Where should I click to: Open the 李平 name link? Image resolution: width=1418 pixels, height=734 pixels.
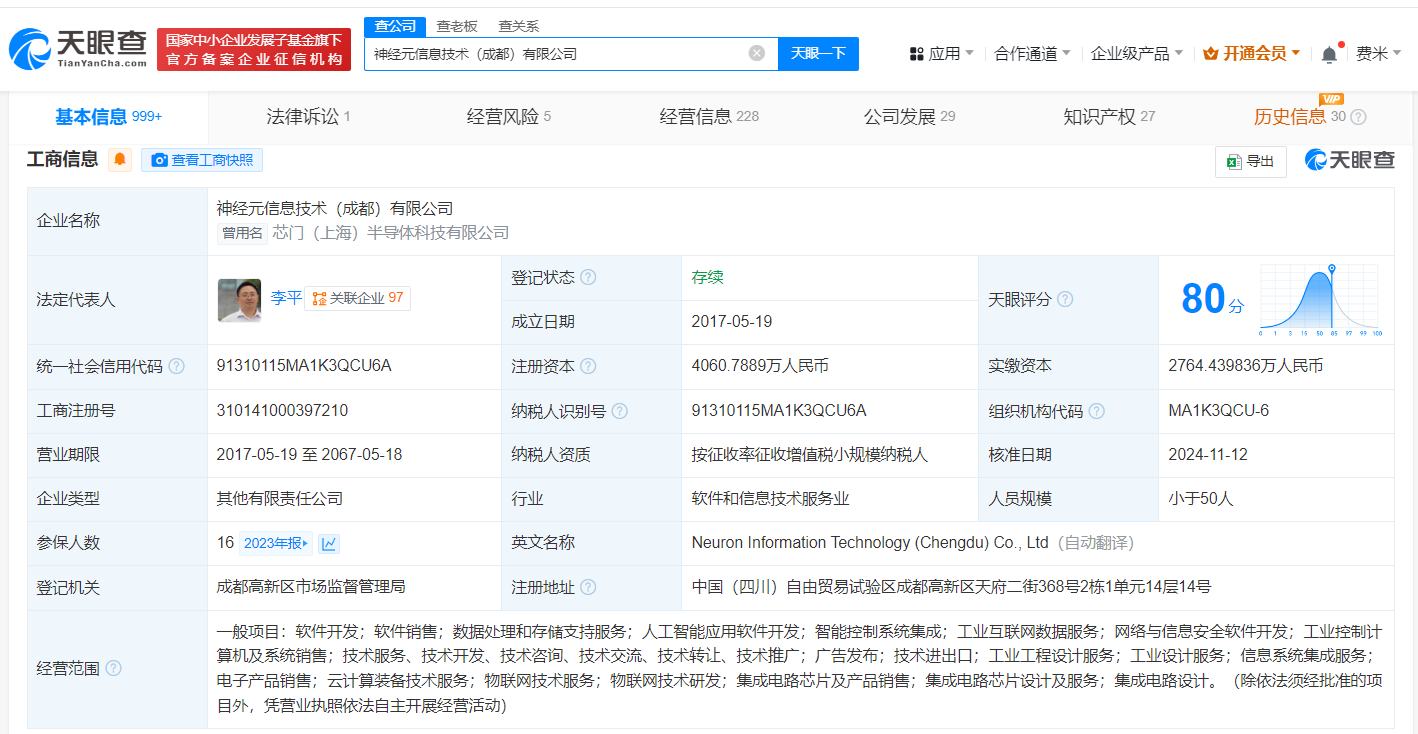(x=286, y=298)
